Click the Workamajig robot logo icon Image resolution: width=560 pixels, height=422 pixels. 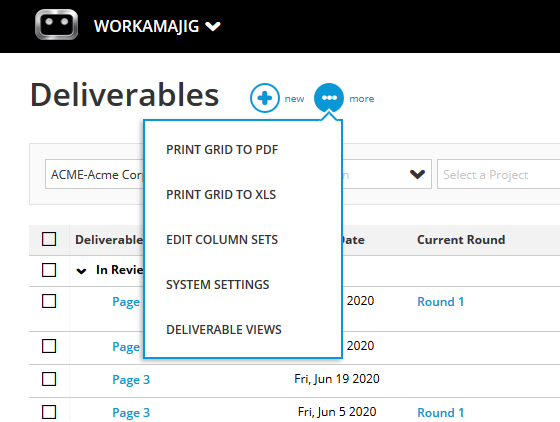click(x=56, y=25)
